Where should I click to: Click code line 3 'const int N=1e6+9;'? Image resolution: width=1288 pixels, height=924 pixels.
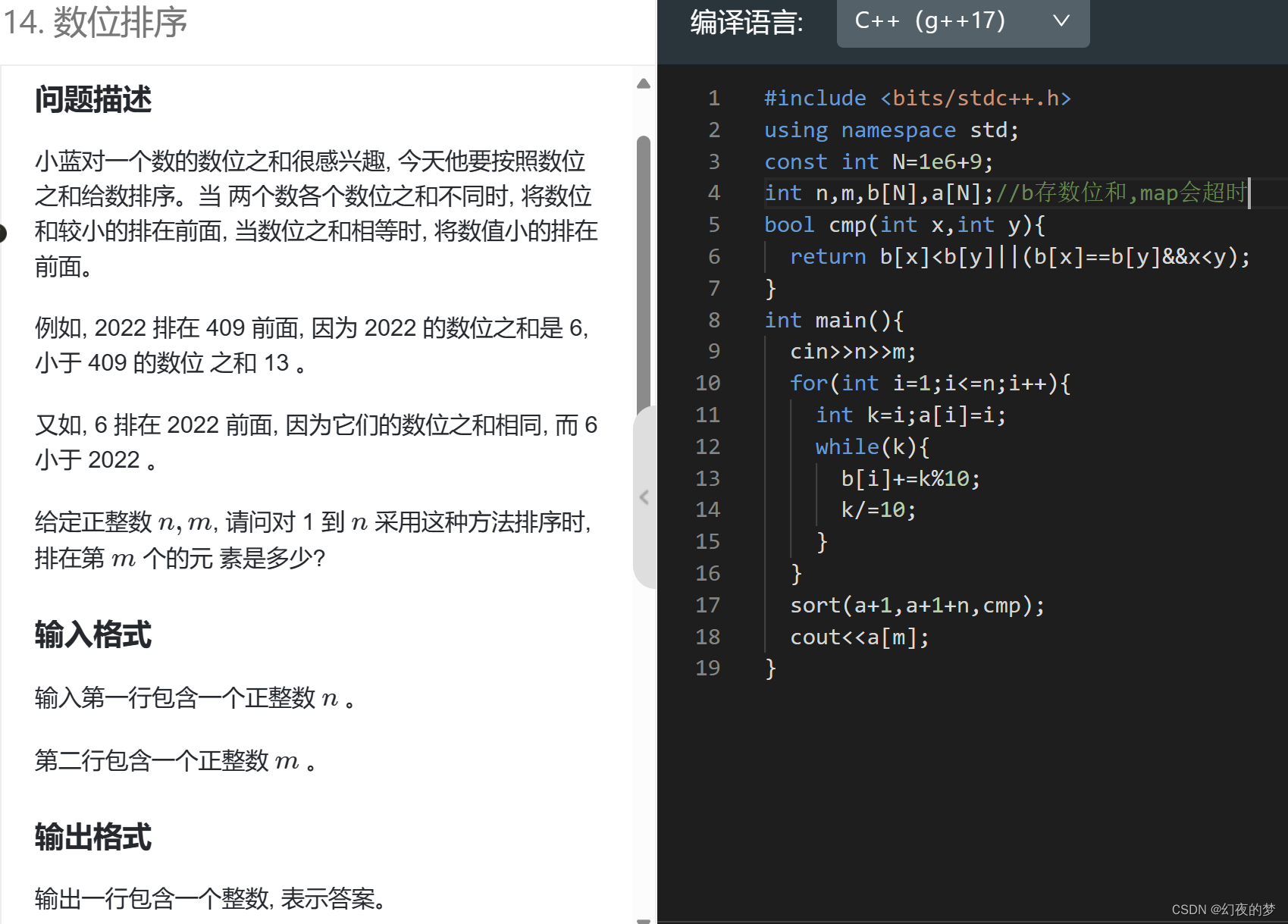pyautogui.click(x=879, y=162)
